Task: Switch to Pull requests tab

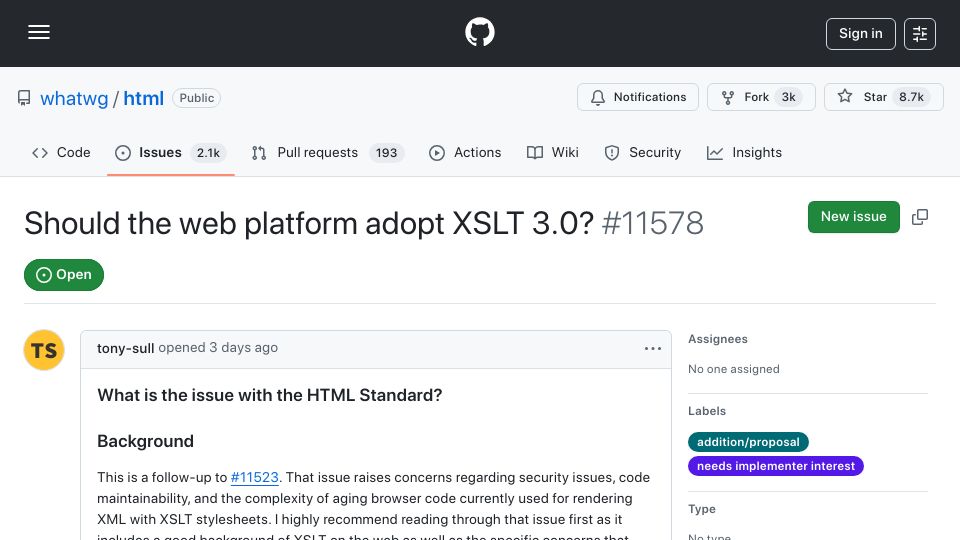Action: [x=328, y=152]
